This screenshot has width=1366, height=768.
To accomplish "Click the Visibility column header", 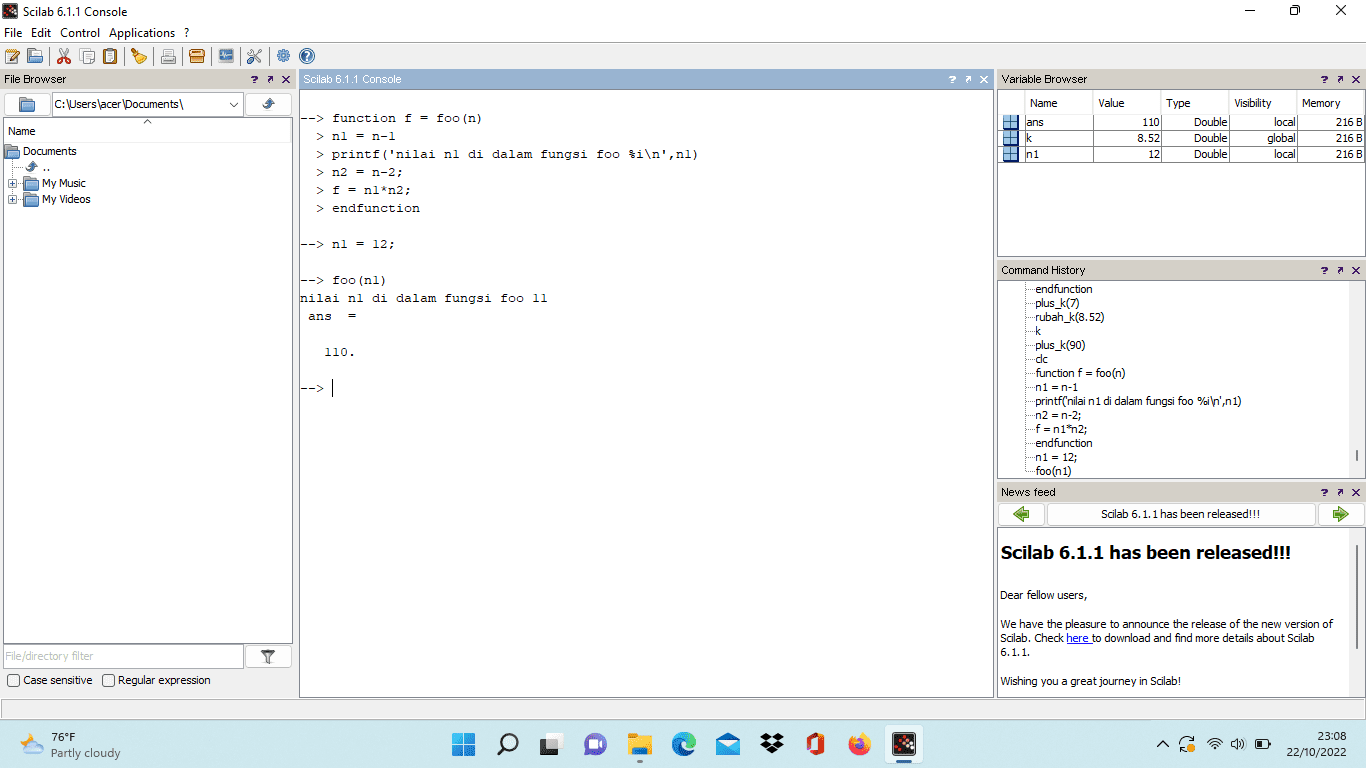I will (1263, 103).
